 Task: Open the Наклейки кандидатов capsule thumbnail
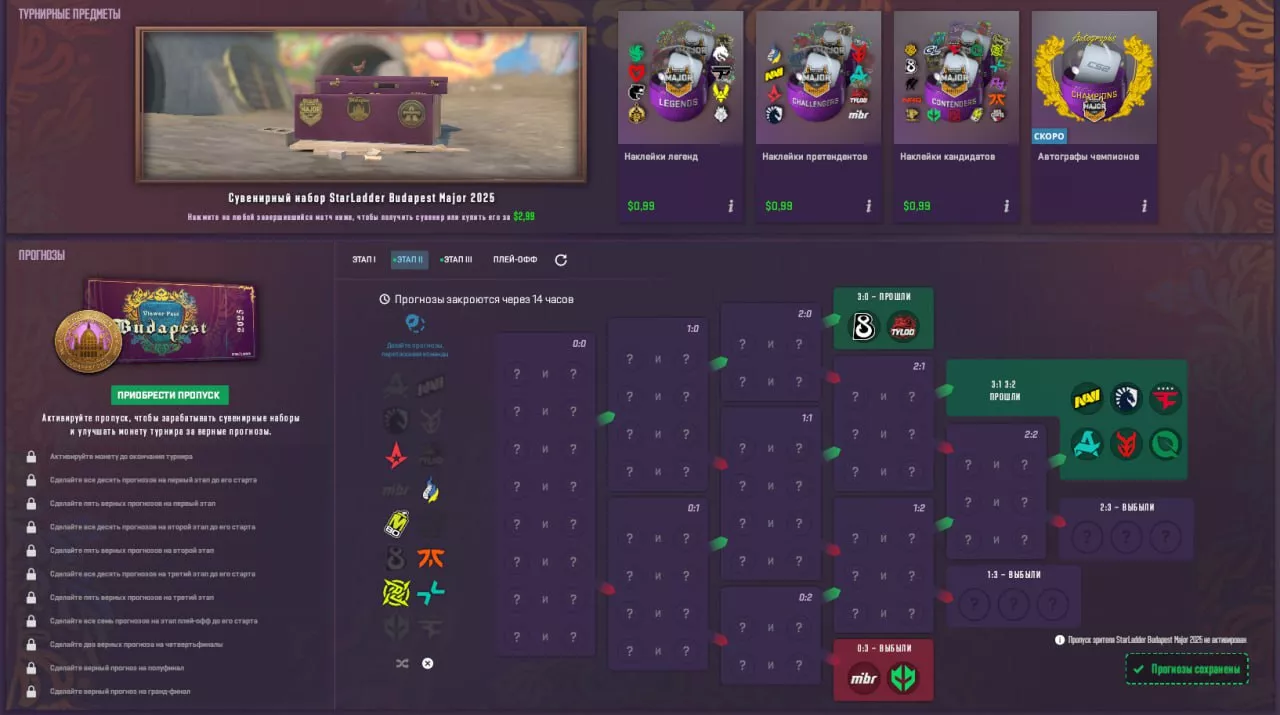click(956, 78)
